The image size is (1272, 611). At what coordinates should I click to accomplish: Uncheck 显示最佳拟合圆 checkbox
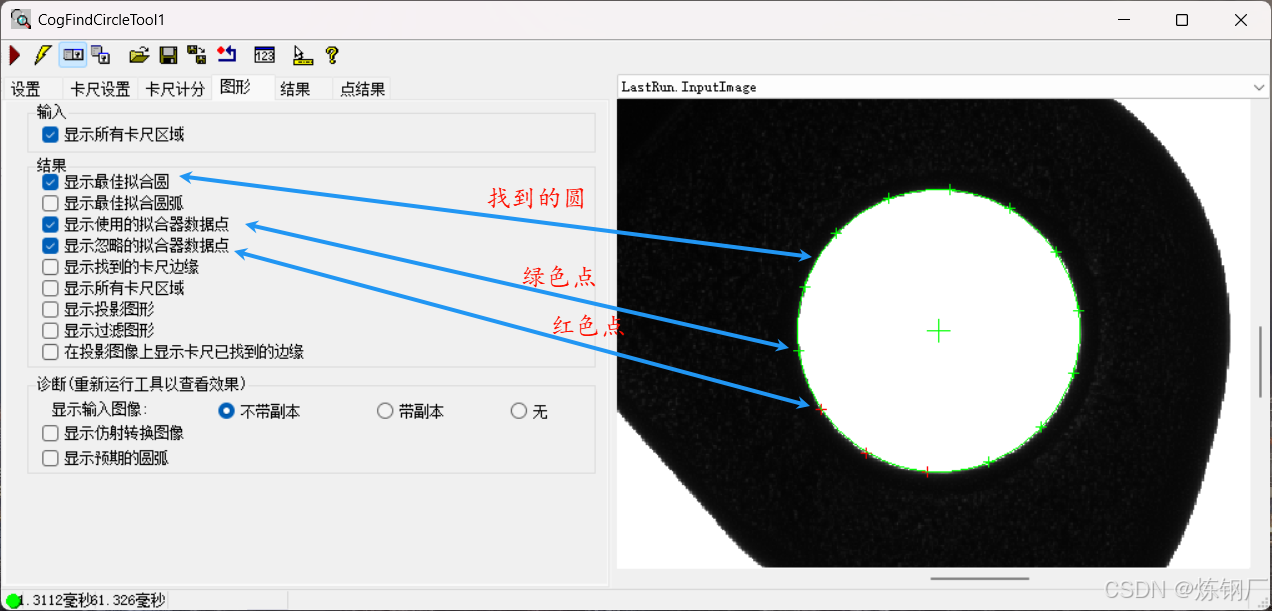49,181
